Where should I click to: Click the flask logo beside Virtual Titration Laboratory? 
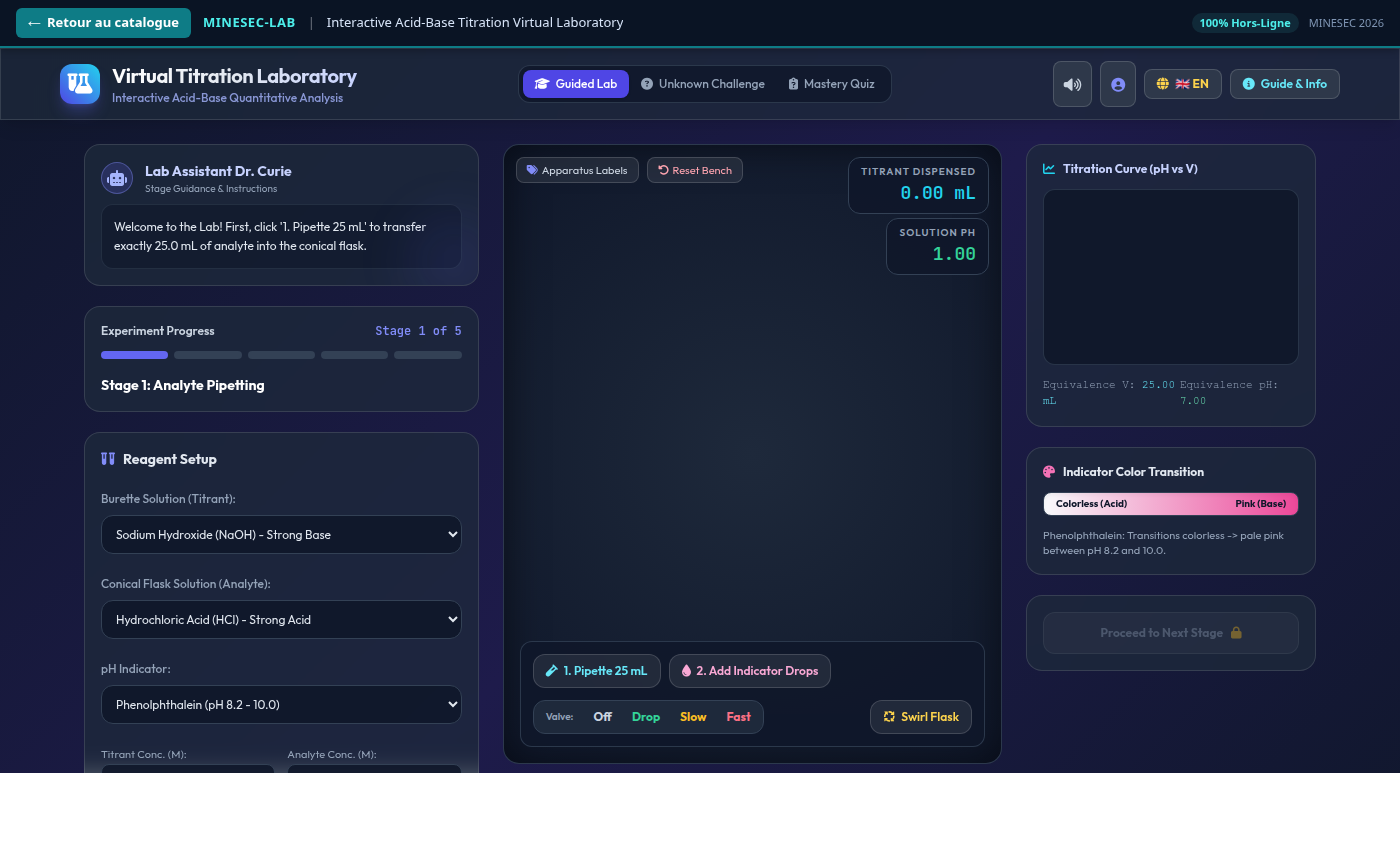80,84
